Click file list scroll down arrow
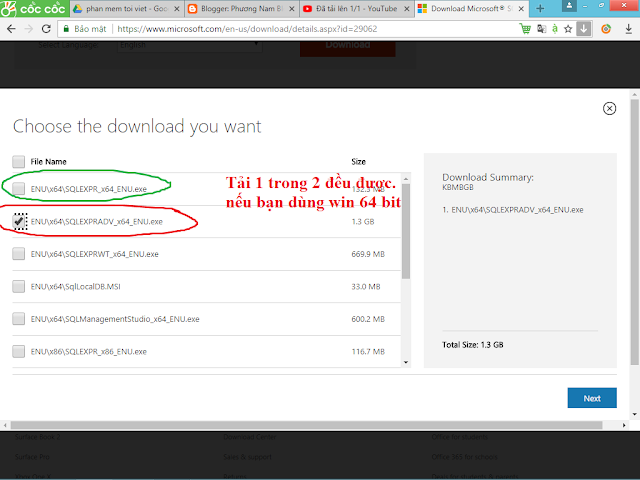This screenshot has height=480, width=640. [406, 362]
